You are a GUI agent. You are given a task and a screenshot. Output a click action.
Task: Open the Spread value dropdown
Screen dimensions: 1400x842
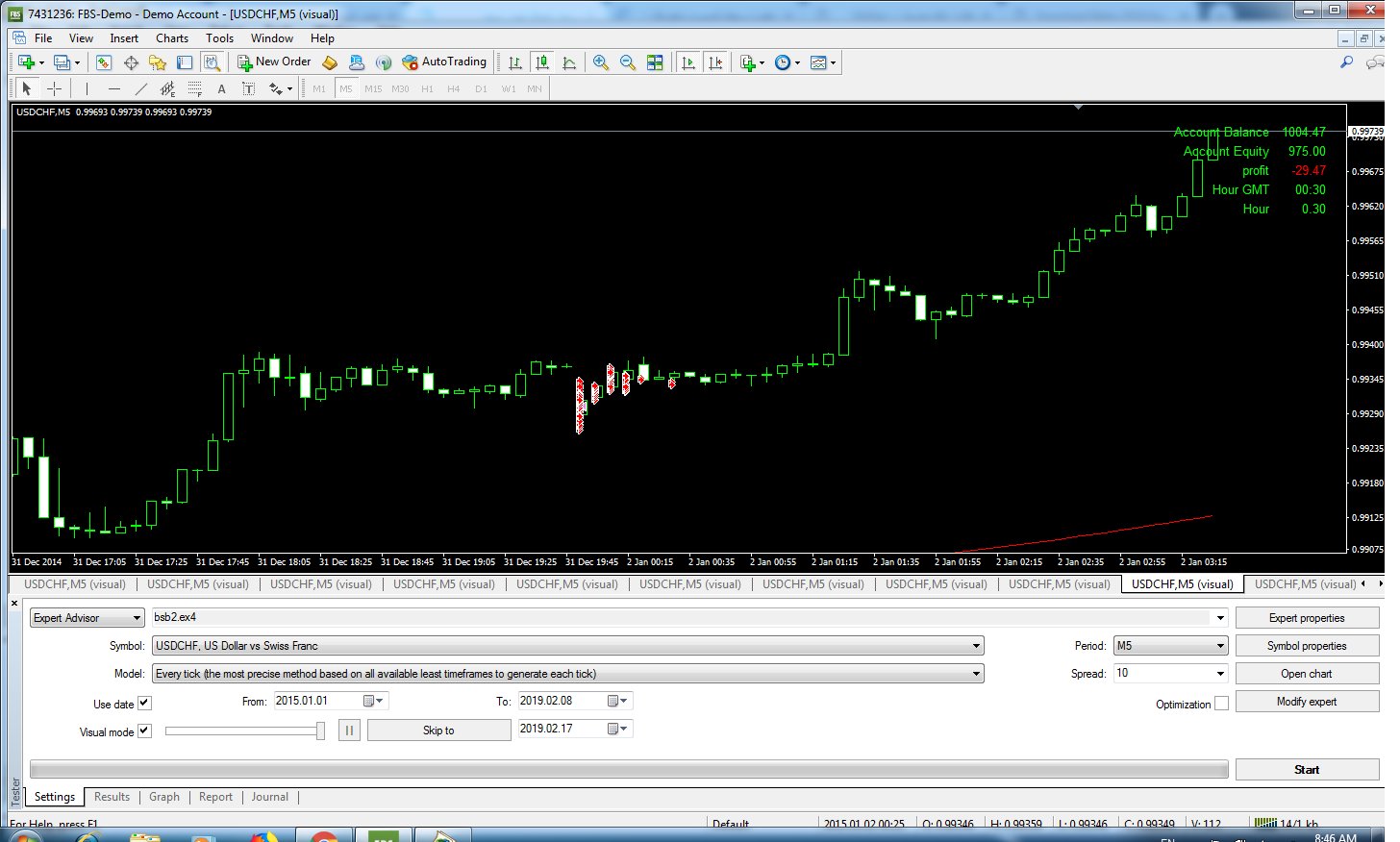coord(1220,674)
